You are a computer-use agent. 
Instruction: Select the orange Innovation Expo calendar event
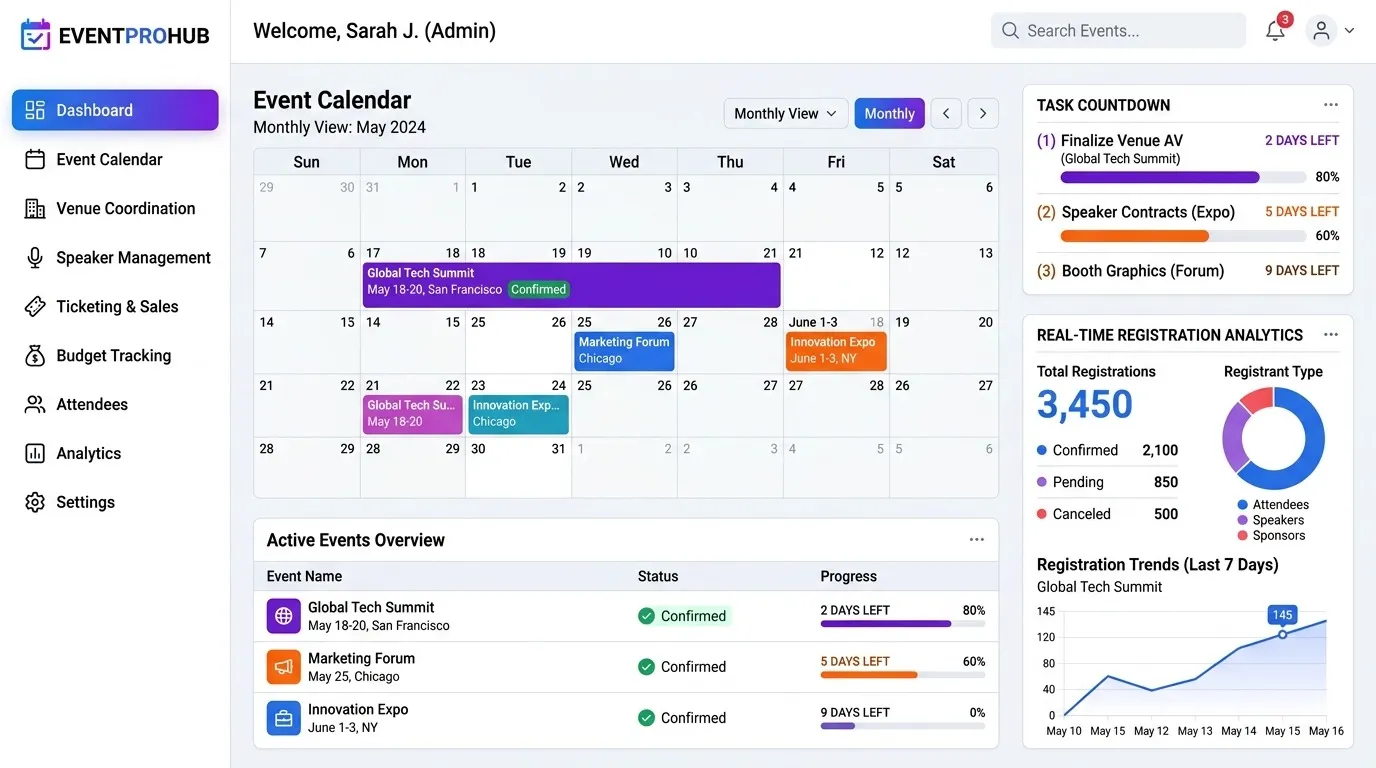point(836,351)
